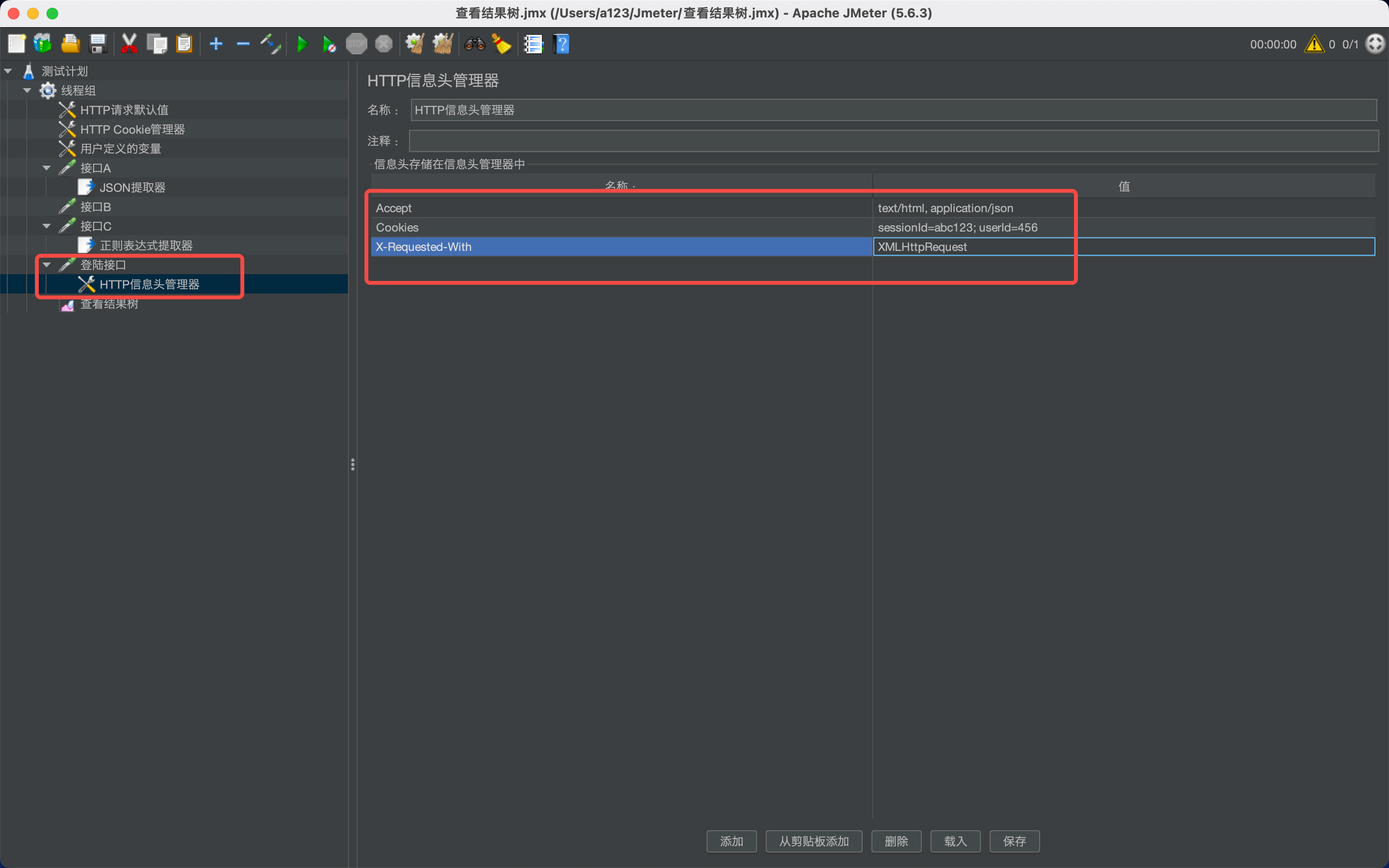Expand all nodes with the plus icon
Viewport: 1389px width, 868px height.
(x=216, y=44)
